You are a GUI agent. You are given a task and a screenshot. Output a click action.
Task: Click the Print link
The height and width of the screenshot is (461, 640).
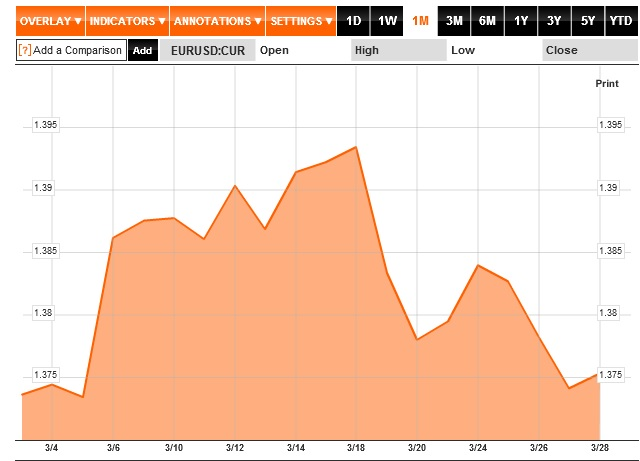(607, 84)
